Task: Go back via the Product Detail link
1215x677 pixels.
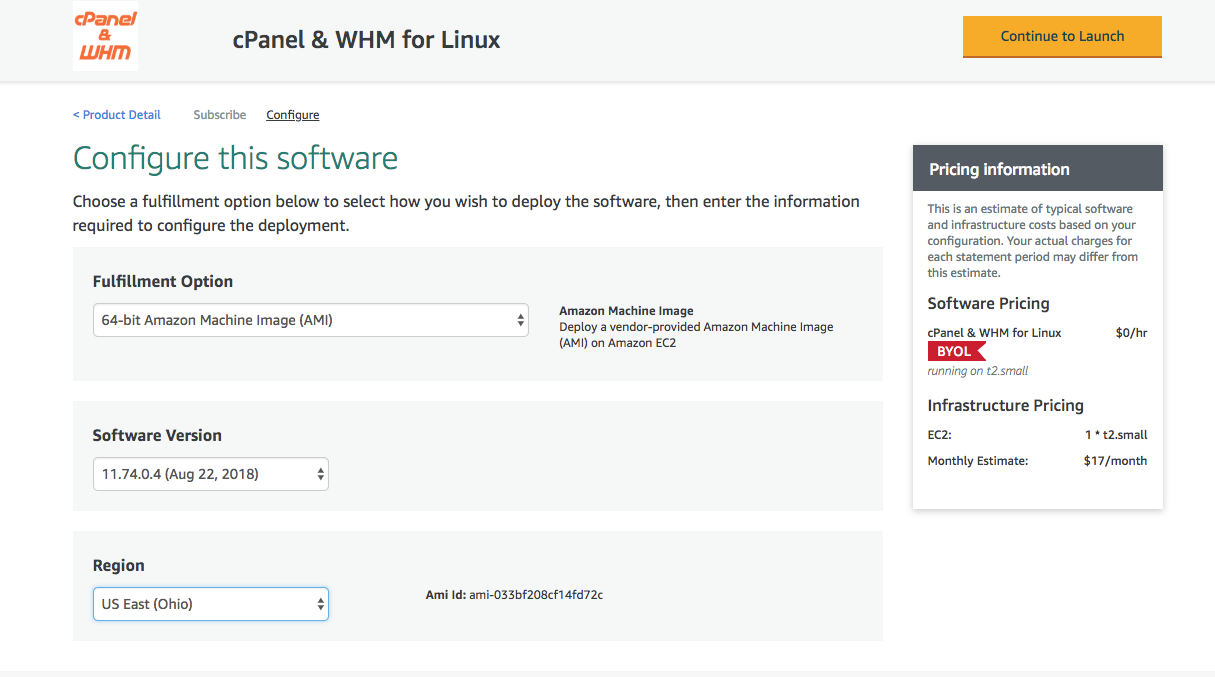Action: point(116,114)
